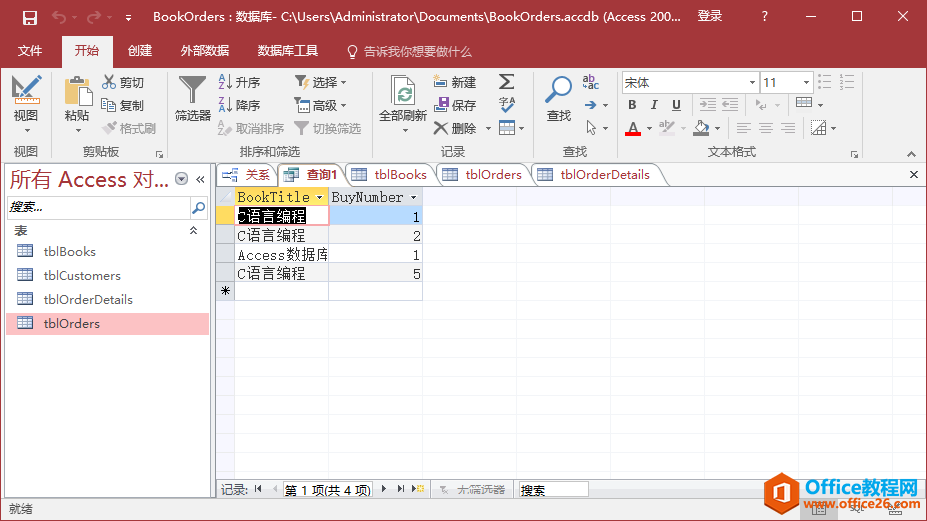Open the font size dropdown 11
The image size is (927, 521).
[806, 83]
